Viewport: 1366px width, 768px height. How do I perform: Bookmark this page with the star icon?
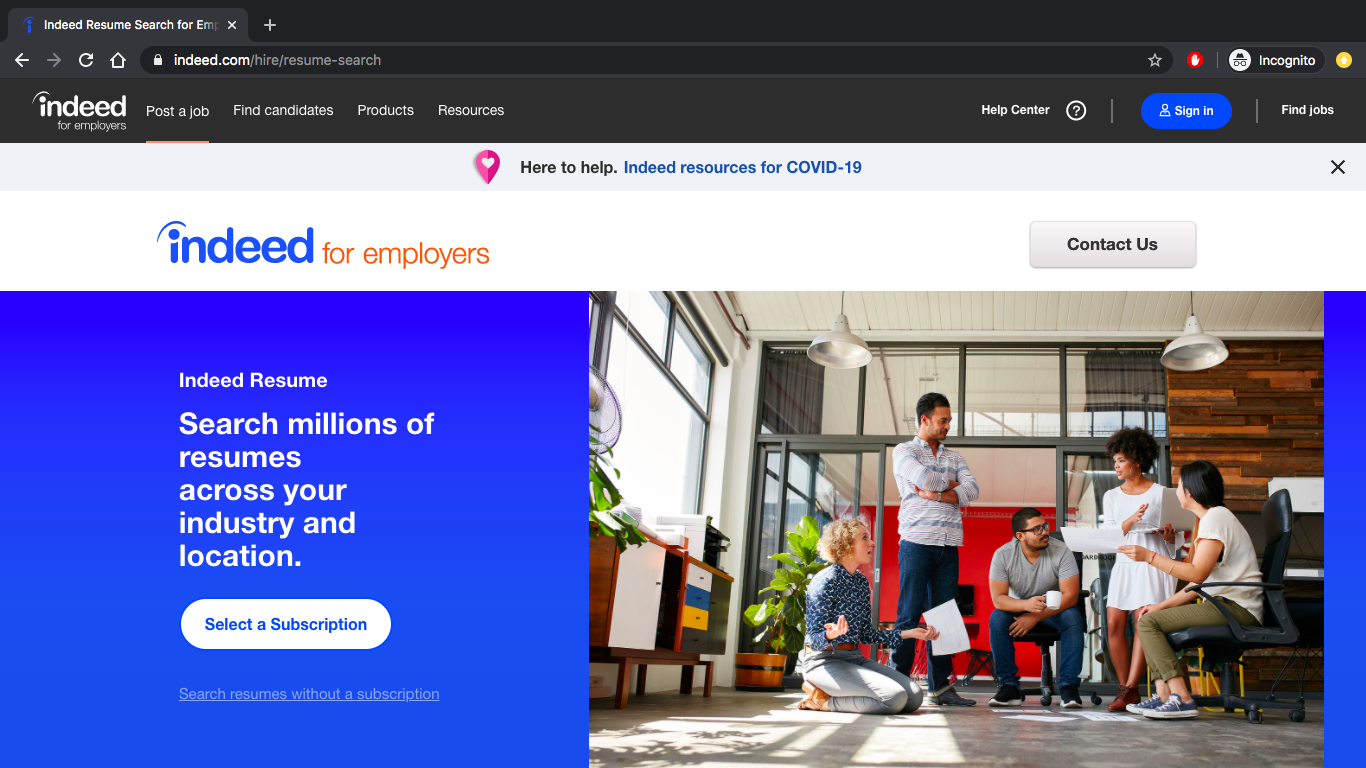[x=1155, y=60]
